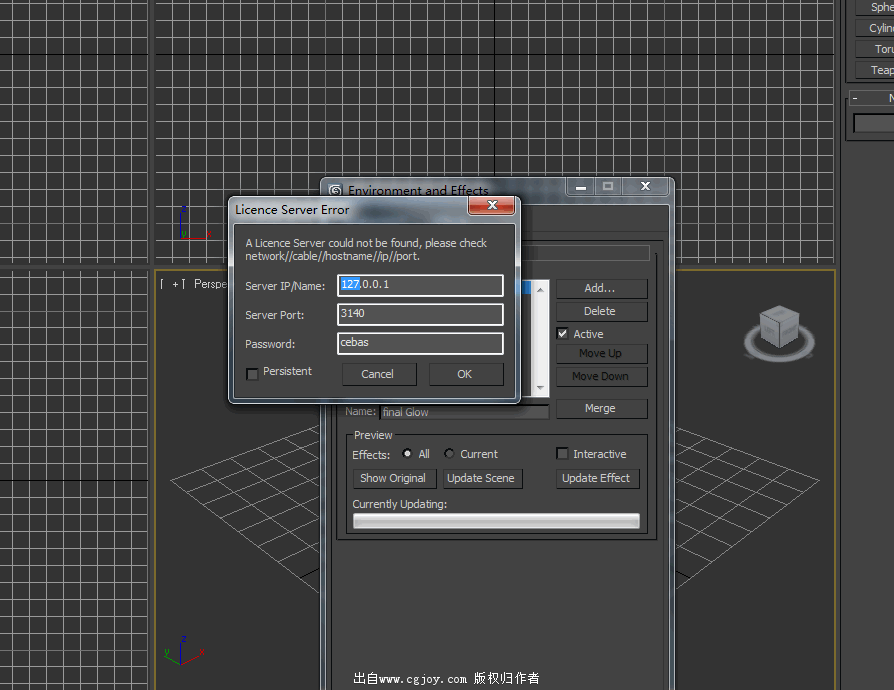Close the Environment and Effects window

point(645,186)
